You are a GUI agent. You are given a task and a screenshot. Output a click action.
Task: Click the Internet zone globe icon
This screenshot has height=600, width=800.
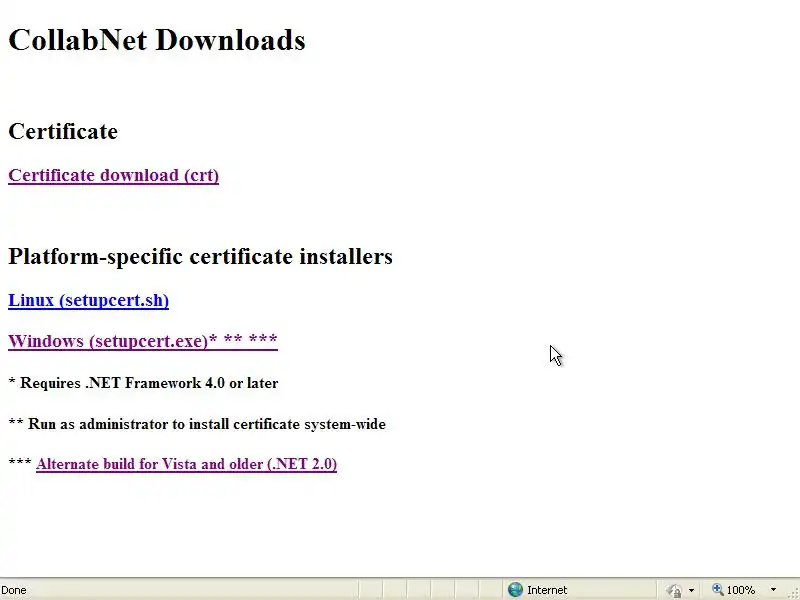pyautogui.click(x=515, y=590)
